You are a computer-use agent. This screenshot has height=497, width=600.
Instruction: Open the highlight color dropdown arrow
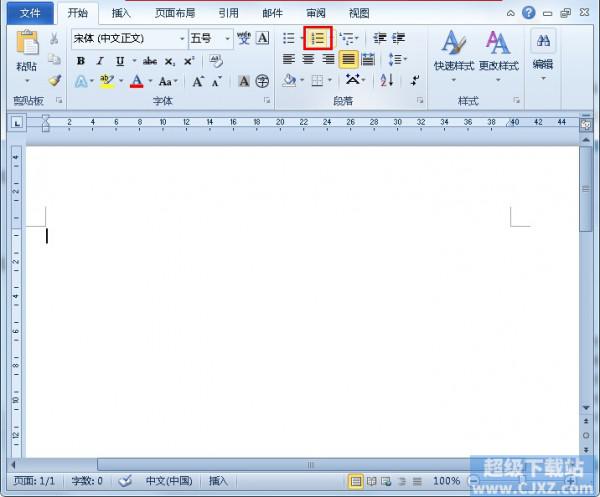click(121, 81)
